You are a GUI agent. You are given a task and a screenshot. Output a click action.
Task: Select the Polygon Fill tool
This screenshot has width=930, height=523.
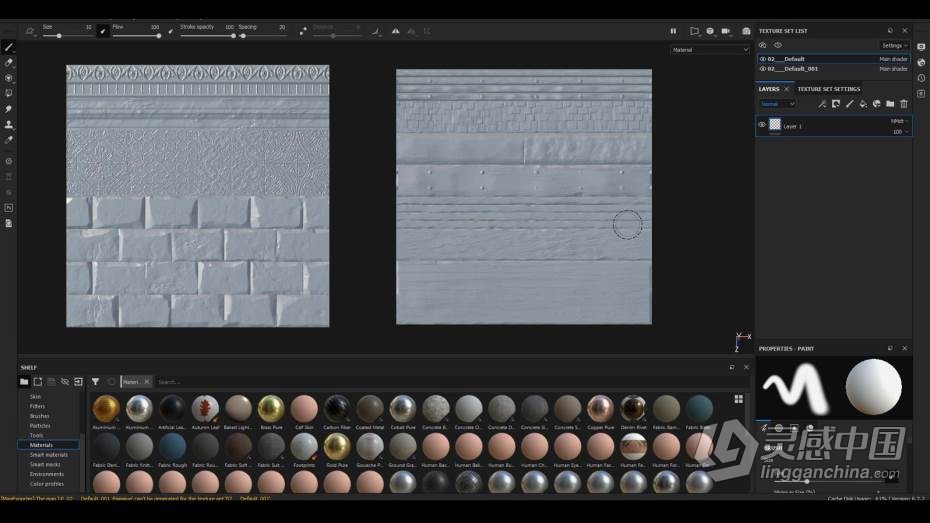tap(9, 93)
